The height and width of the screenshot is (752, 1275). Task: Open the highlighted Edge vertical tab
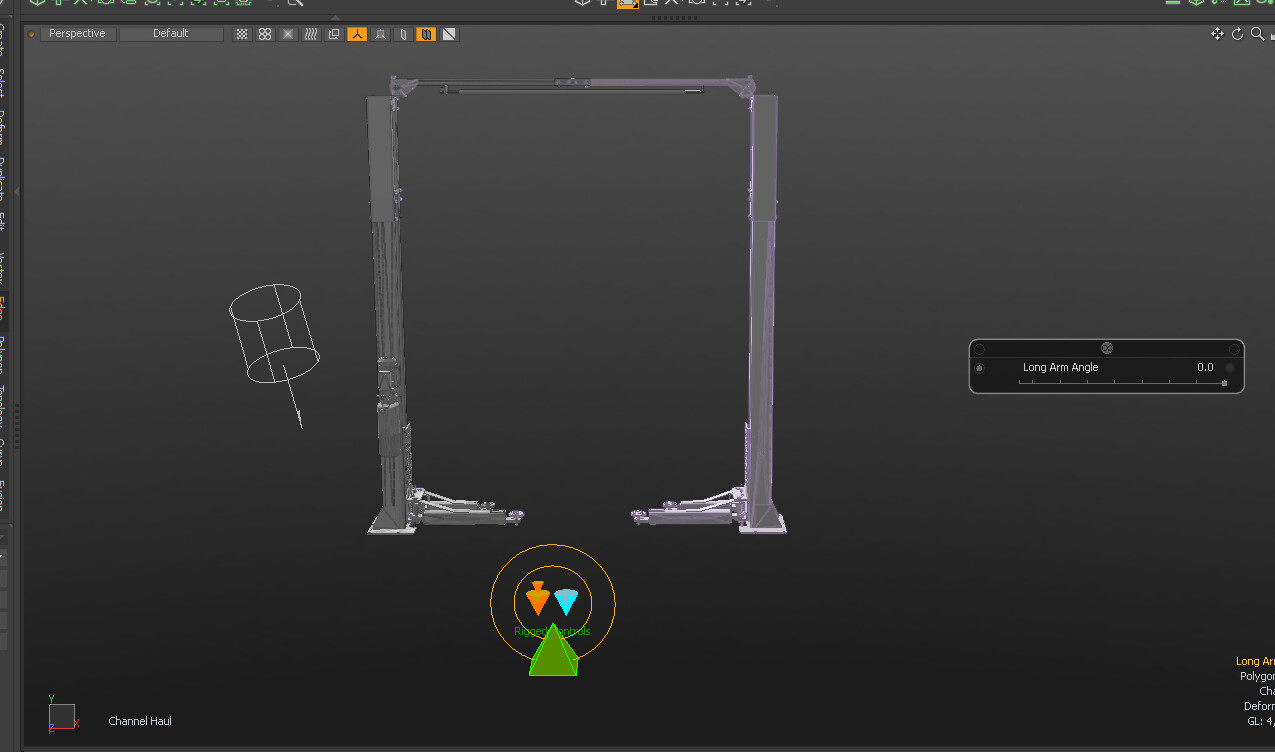3,312
